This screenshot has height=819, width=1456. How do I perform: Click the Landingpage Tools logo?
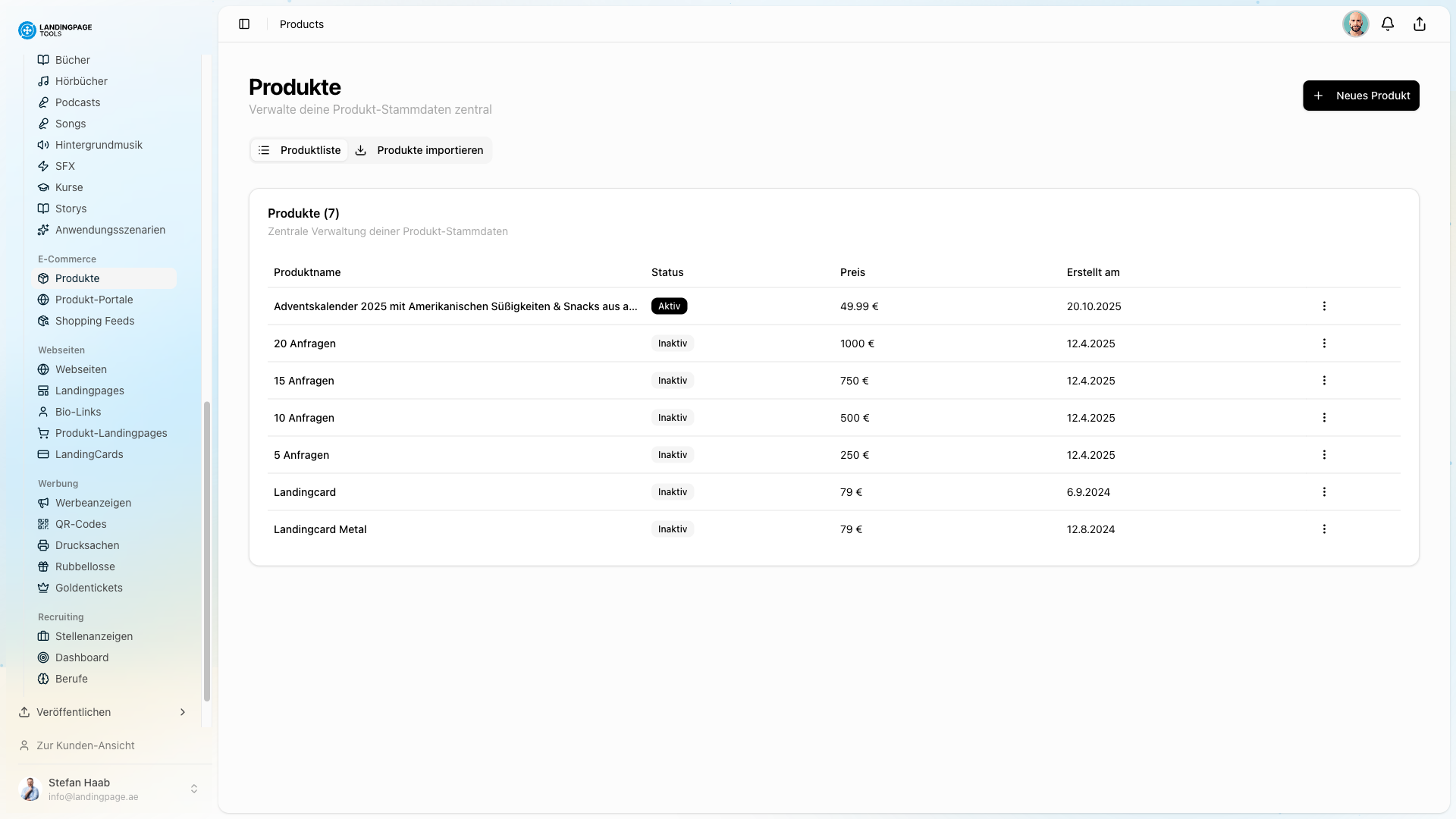click(x=55, y=30)
